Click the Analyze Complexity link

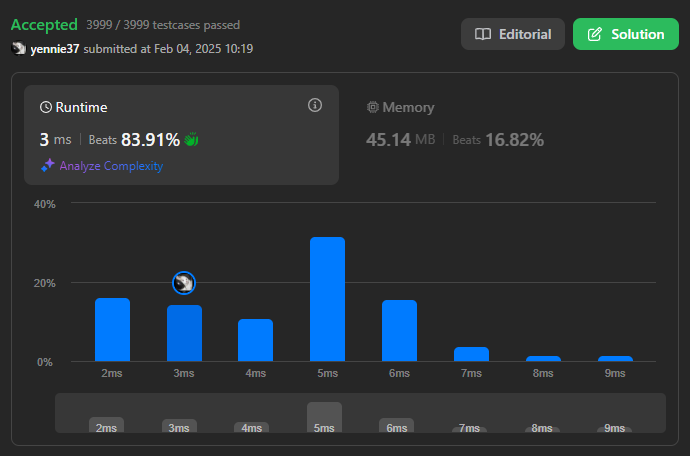[x=111, y=166]
